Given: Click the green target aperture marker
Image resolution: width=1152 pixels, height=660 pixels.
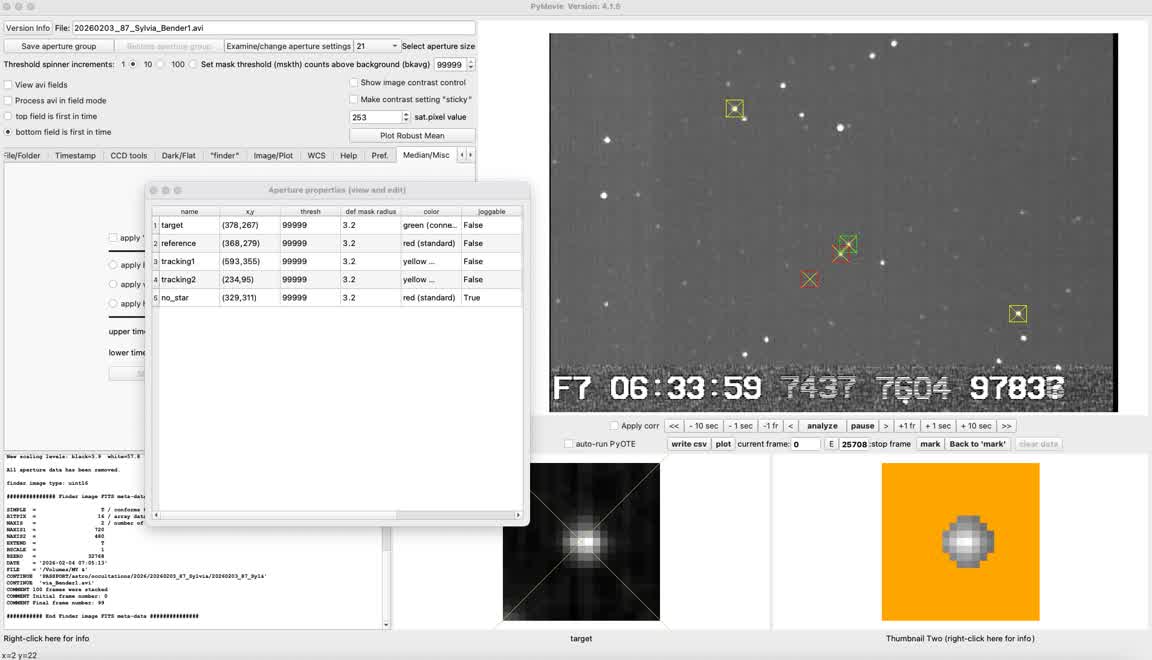Looking at the screenshot, I should click(849, 243).
